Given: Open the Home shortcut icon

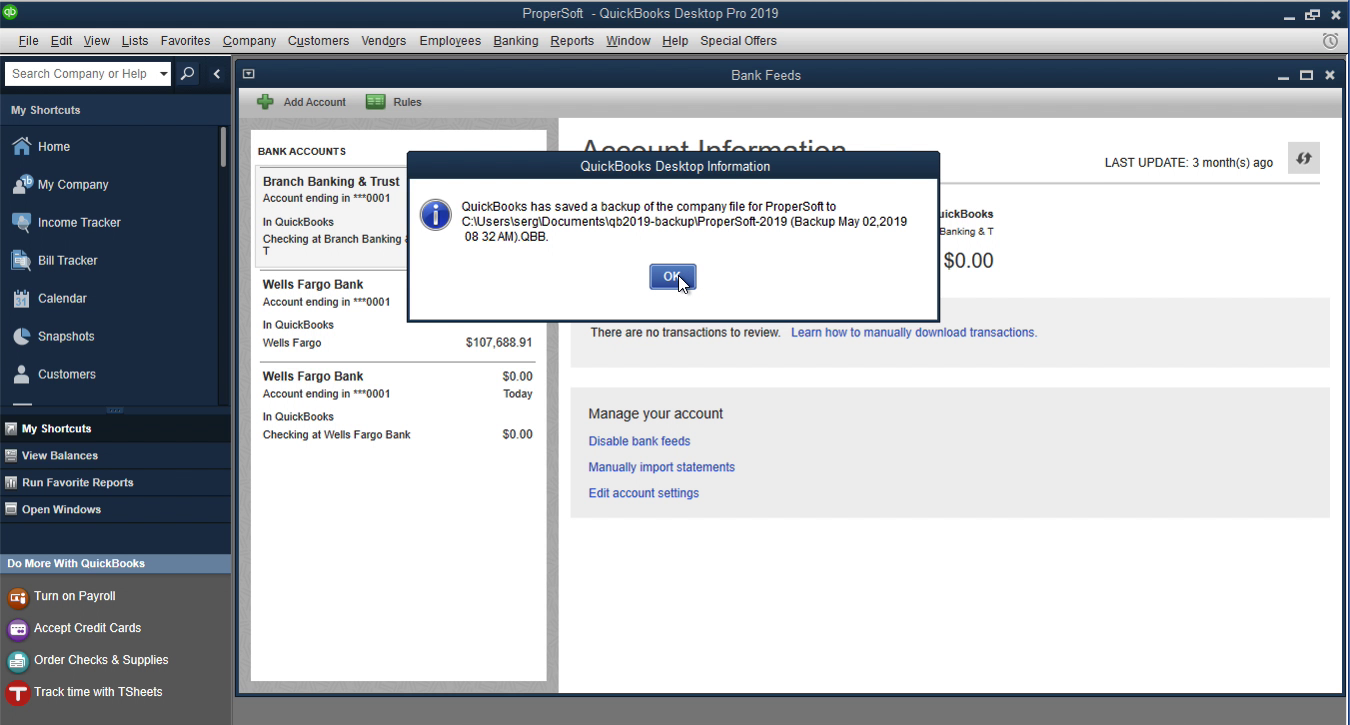Looking at the screenshot, I should click(21, 146).
